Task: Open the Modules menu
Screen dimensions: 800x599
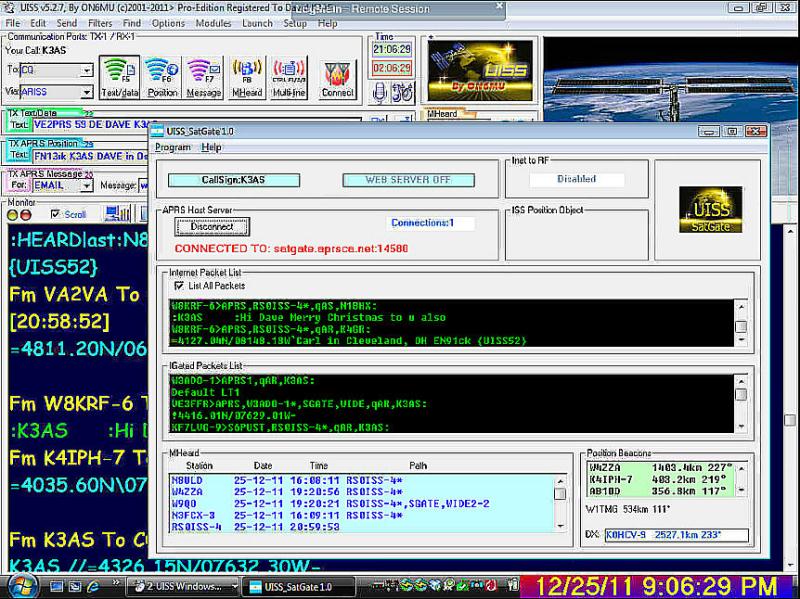Action: [213, 23]
